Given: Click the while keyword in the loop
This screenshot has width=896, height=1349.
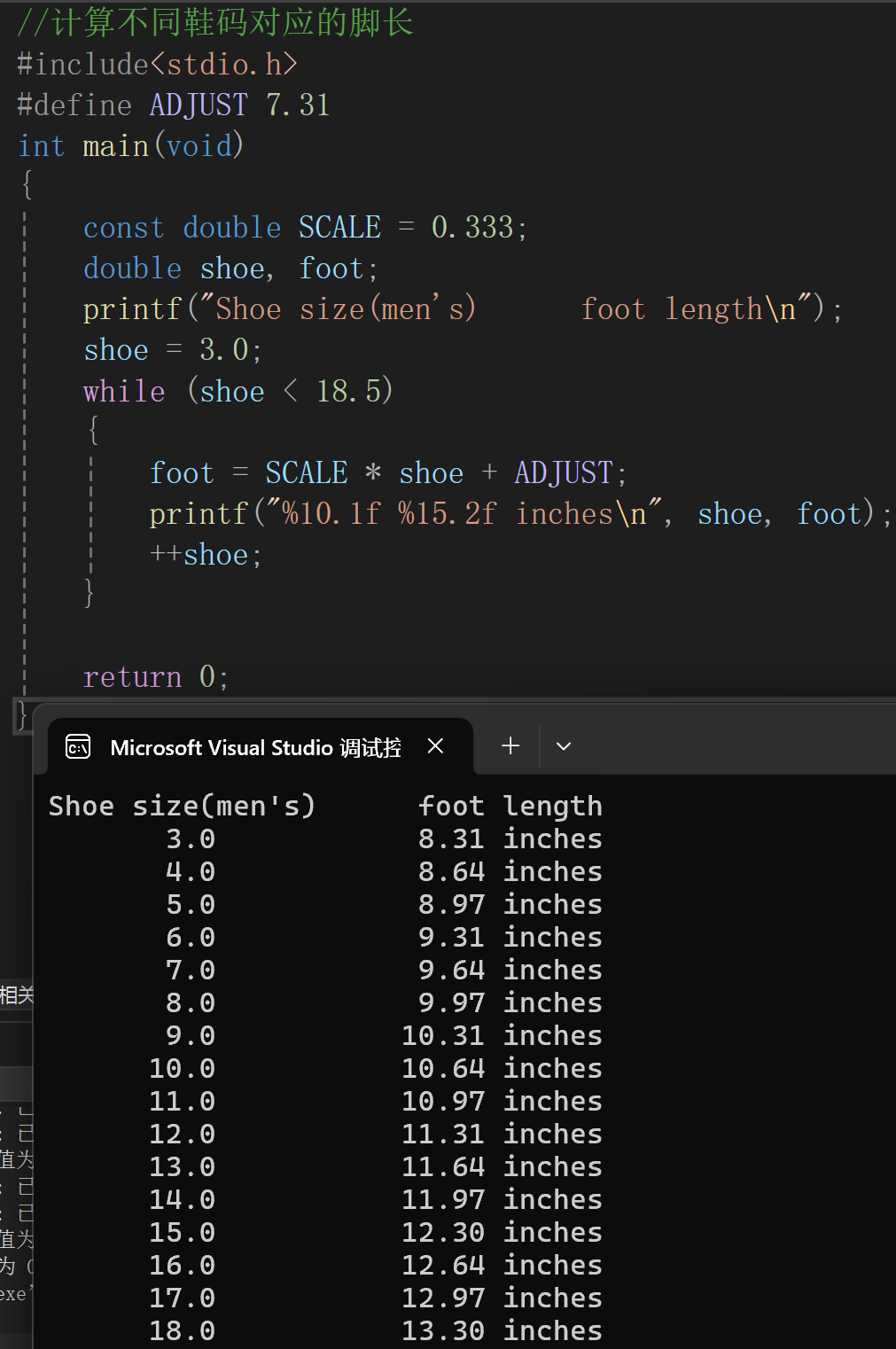Looking at the screenshot, I should coord(124,391).
